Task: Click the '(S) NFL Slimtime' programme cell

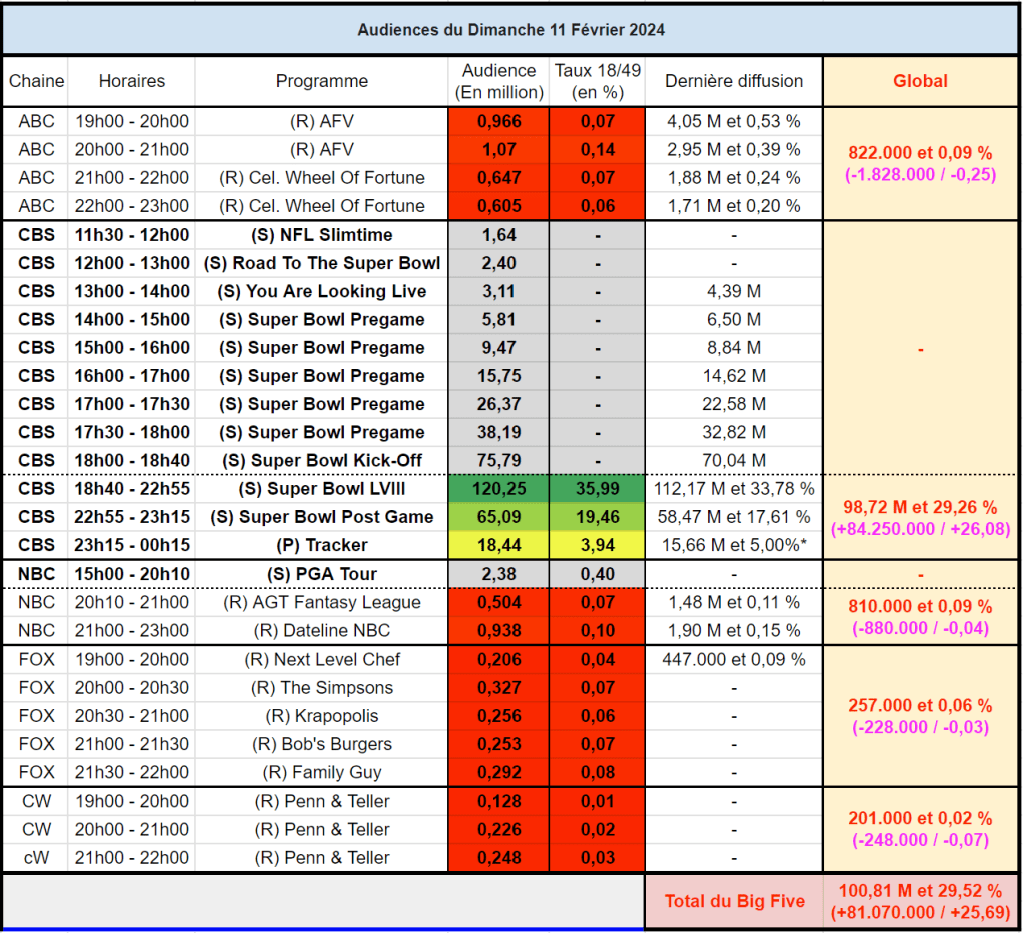Action: [x=322, y=235]
